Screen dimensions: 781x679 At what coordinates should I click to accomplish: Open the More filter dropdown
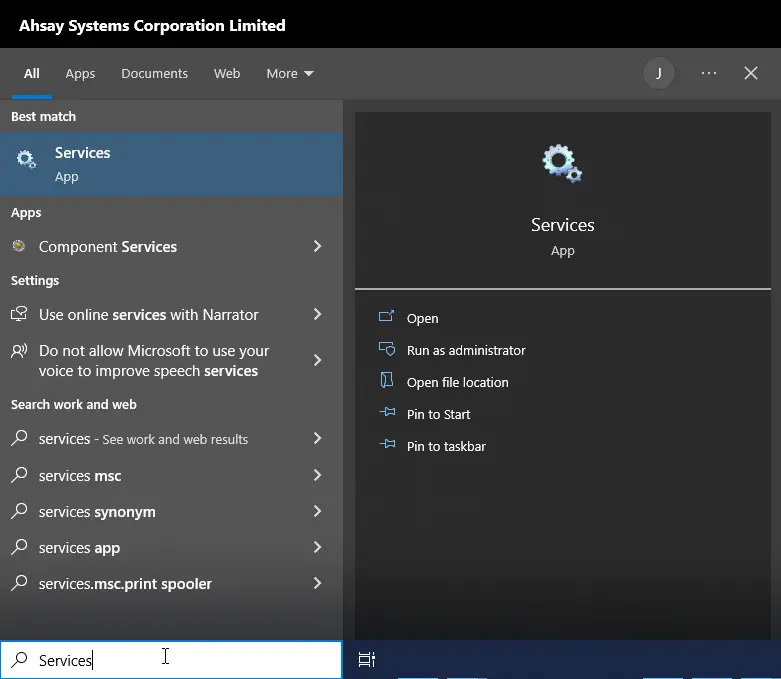(289, 73)
